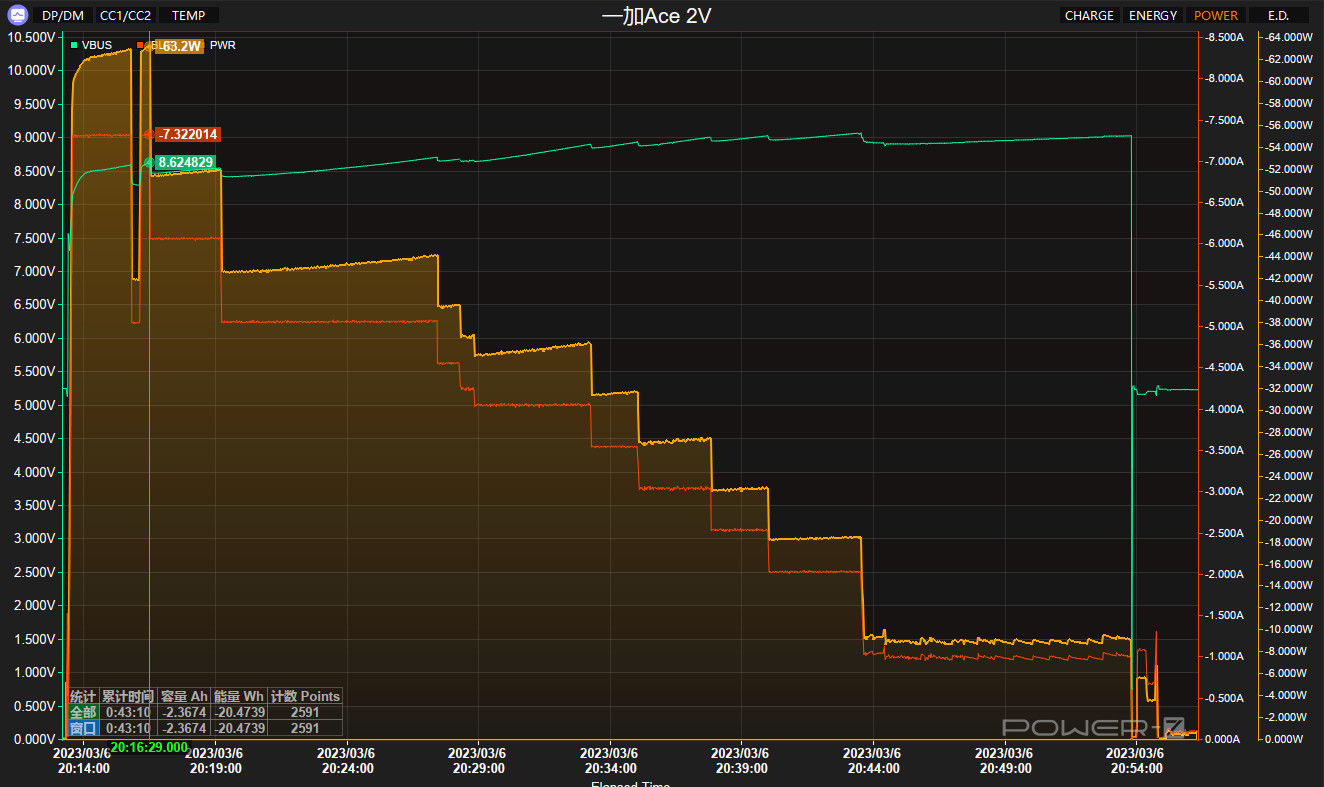Image resolution: width=1324 pixels, height=787 pixels.
Task: Select the green 全部 statistics row header
Action: [83, 712]
